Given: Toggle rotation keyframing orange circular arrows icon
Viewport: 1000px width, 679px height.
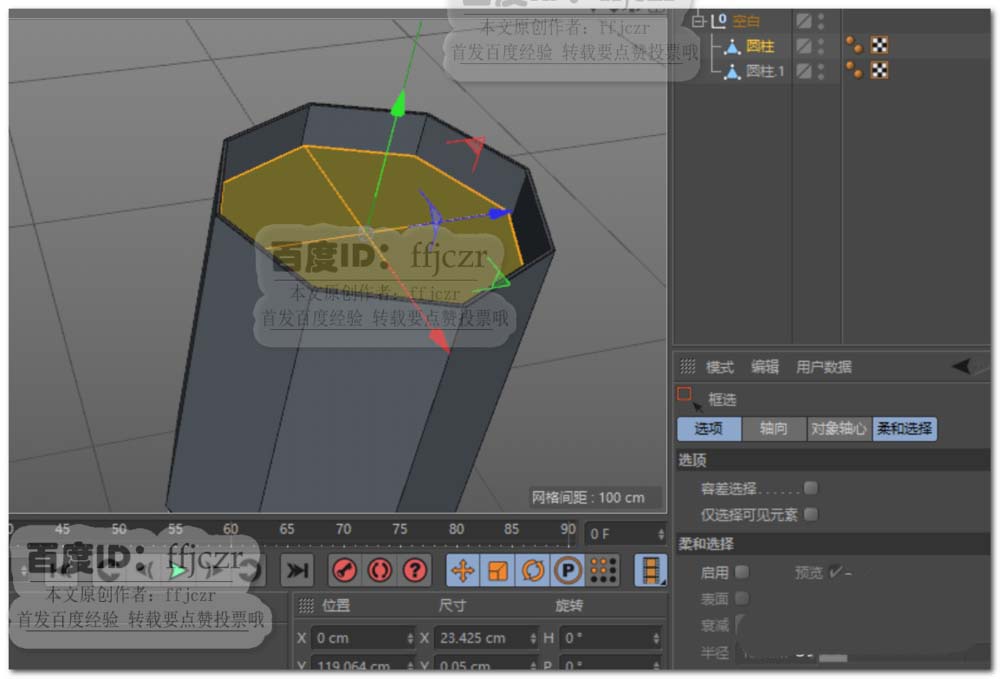Looking at the screenshot, I should 533,570.
